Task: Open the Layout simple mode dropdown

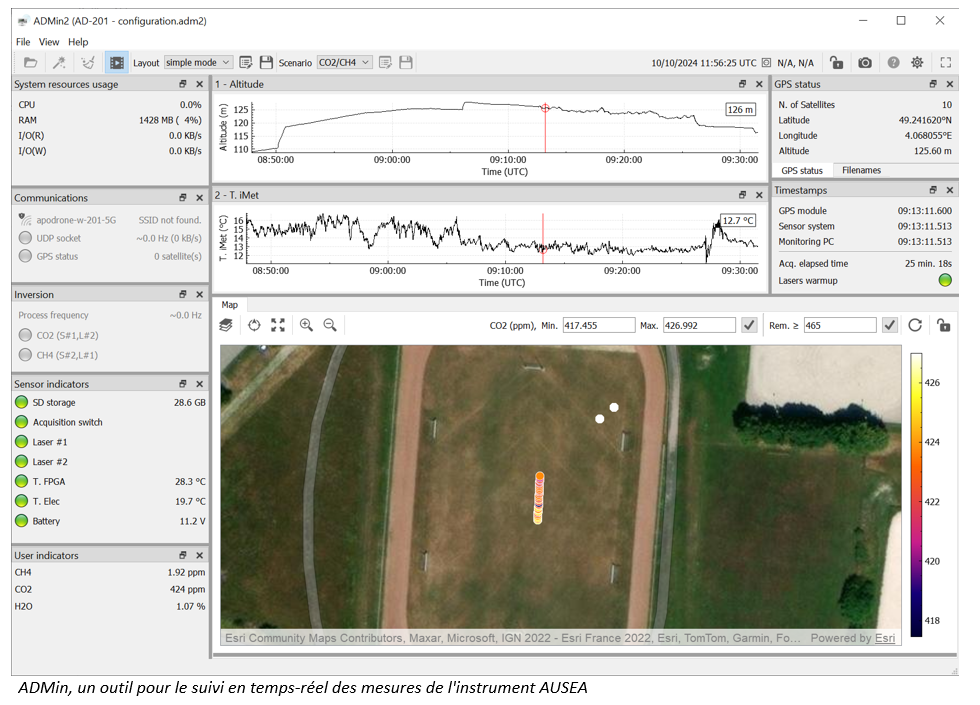Action: point(198,62)
